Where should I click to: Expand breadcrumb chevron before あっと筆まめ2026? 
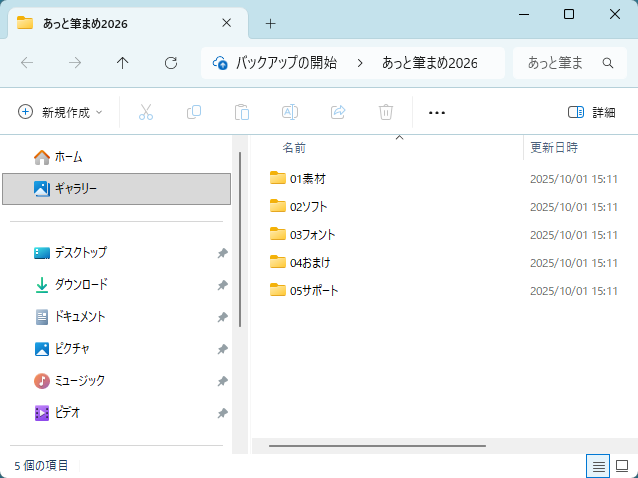coord(360,63)
